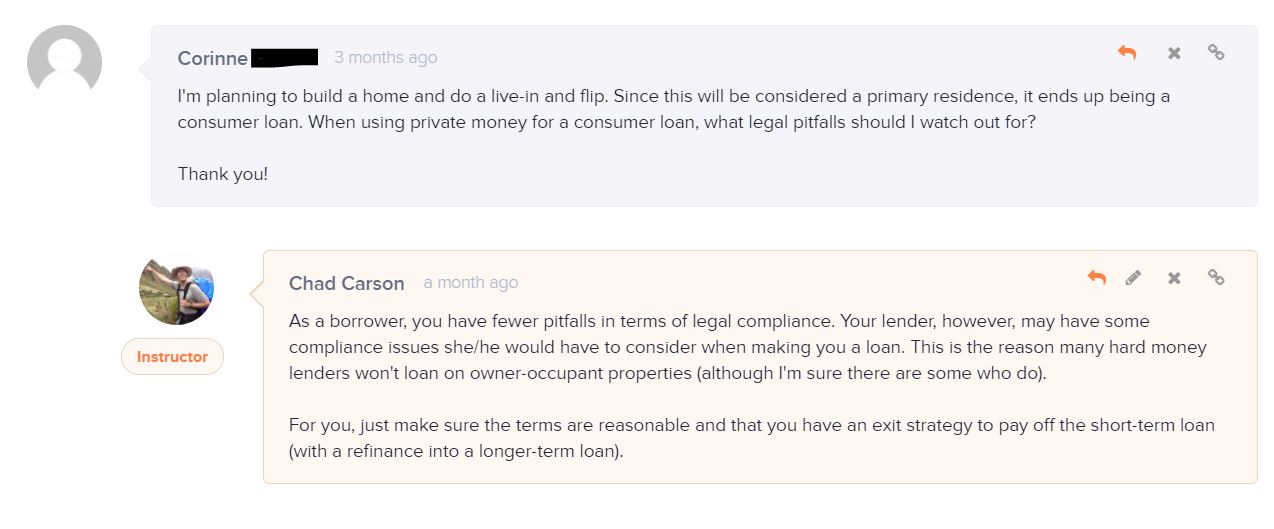
Task: Open the permalink chain icon on Chad's reply
Action: coord(1216,277)
